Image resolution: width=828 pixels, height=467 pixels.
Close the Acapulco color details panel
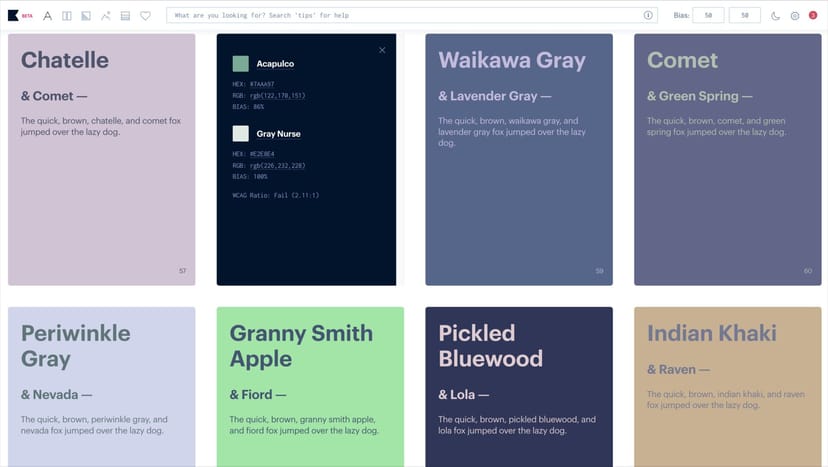coord(382,50)
